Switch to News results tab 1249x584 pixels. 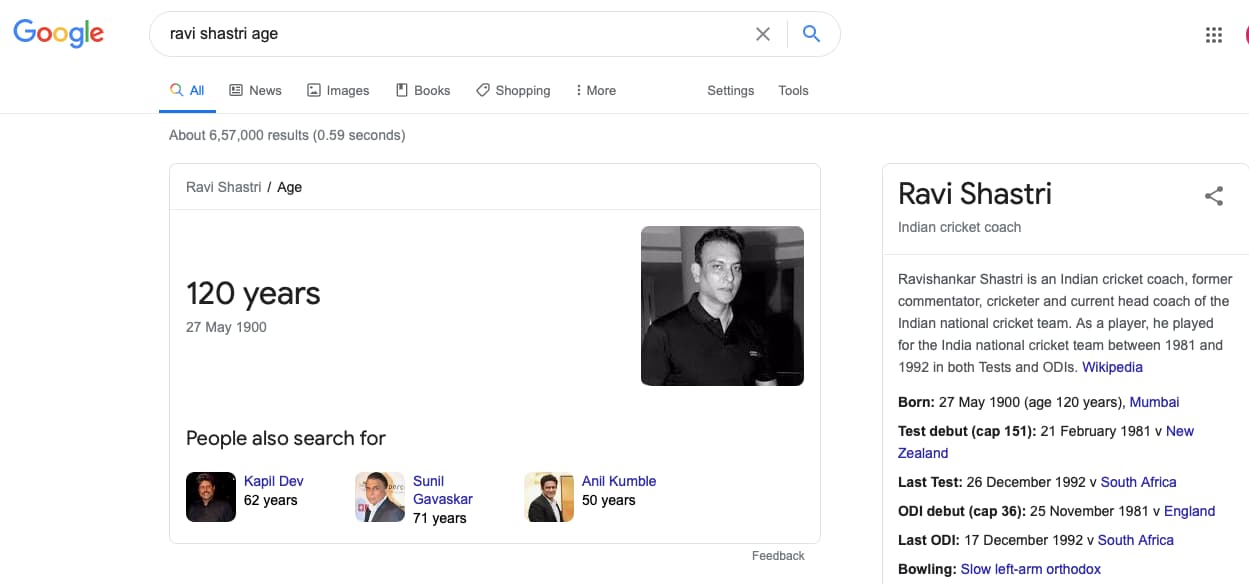click(255, 90)
